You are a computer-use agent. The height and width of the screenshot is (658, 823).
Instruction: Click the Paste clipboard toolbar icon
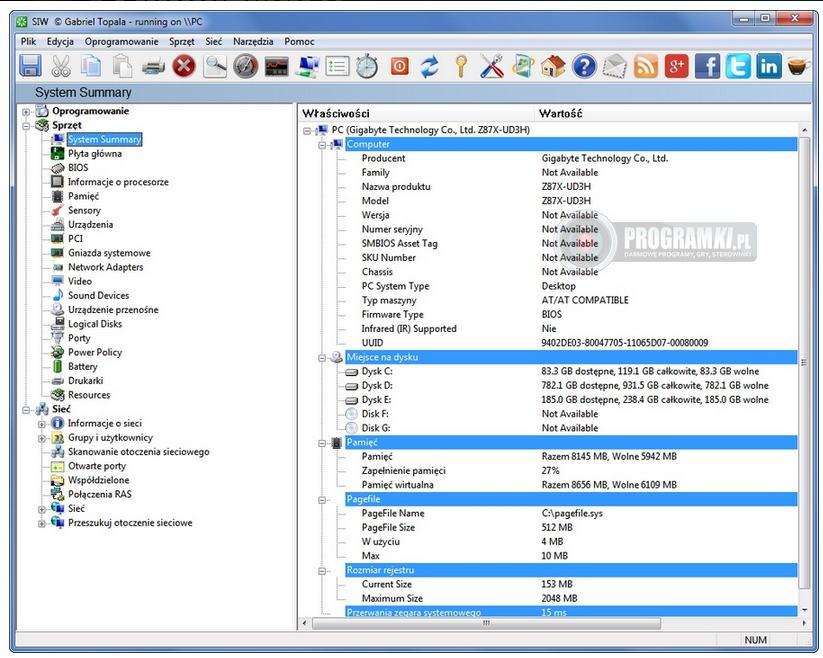122,67
